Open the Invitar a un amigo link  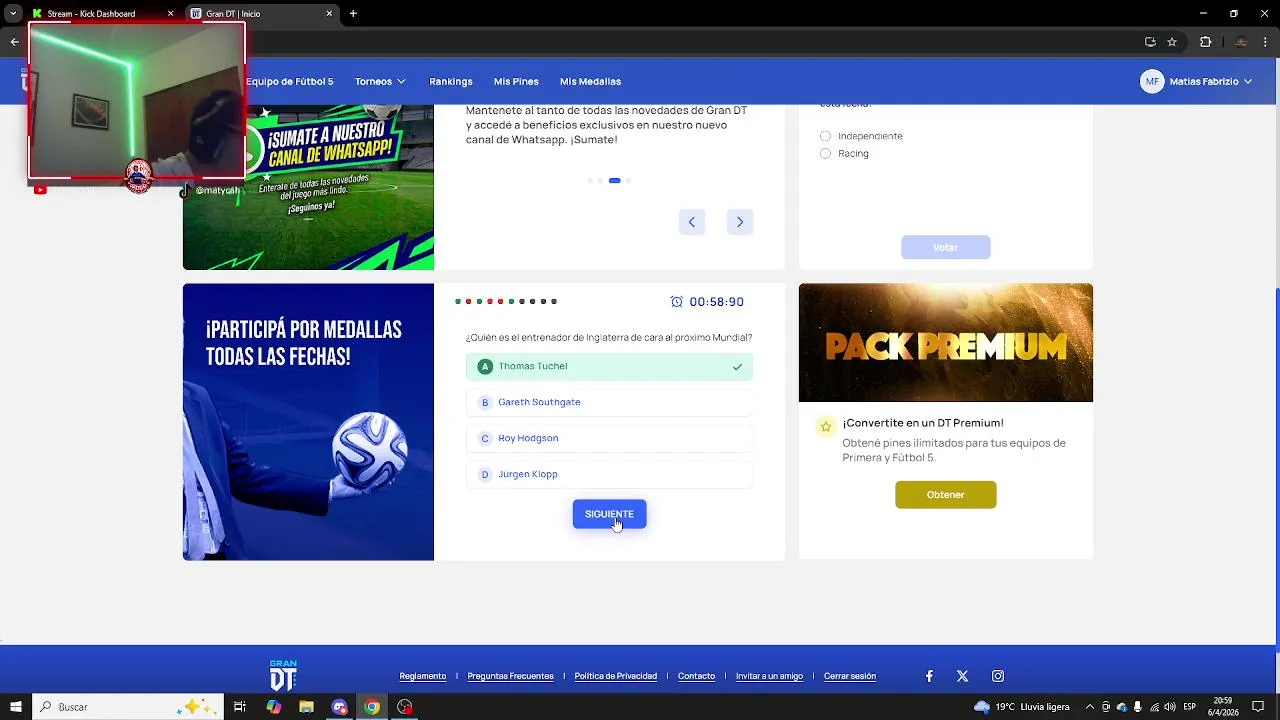(x=769, y=676)
